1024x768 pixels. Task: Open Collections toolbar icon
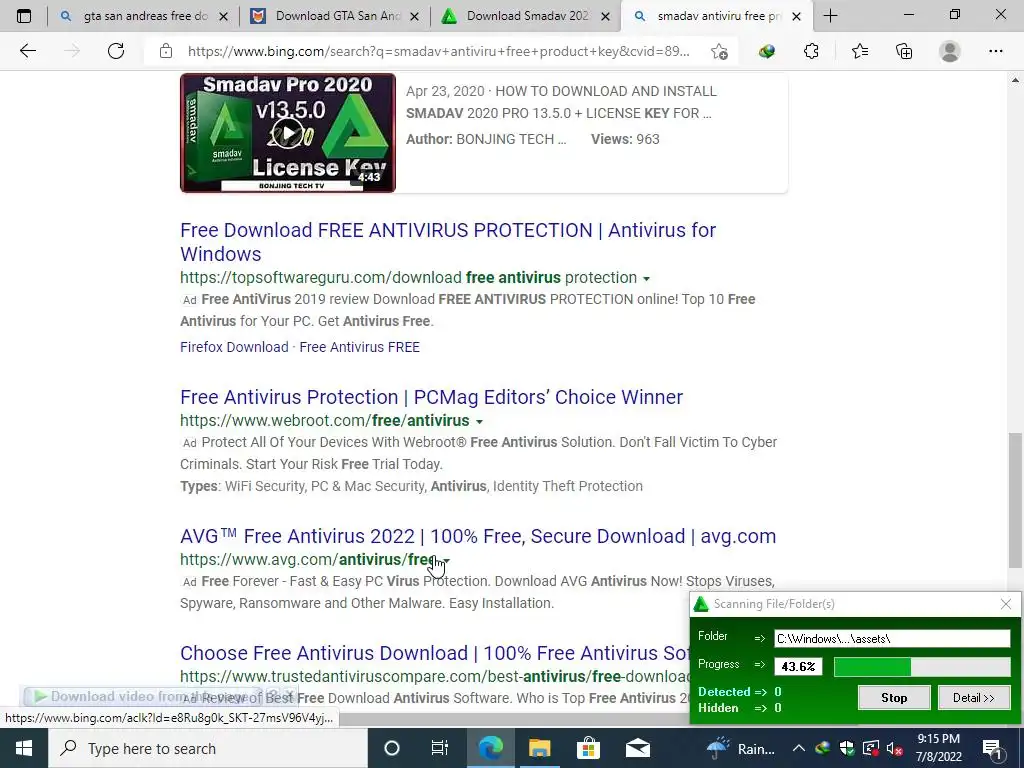click(904, 51)
